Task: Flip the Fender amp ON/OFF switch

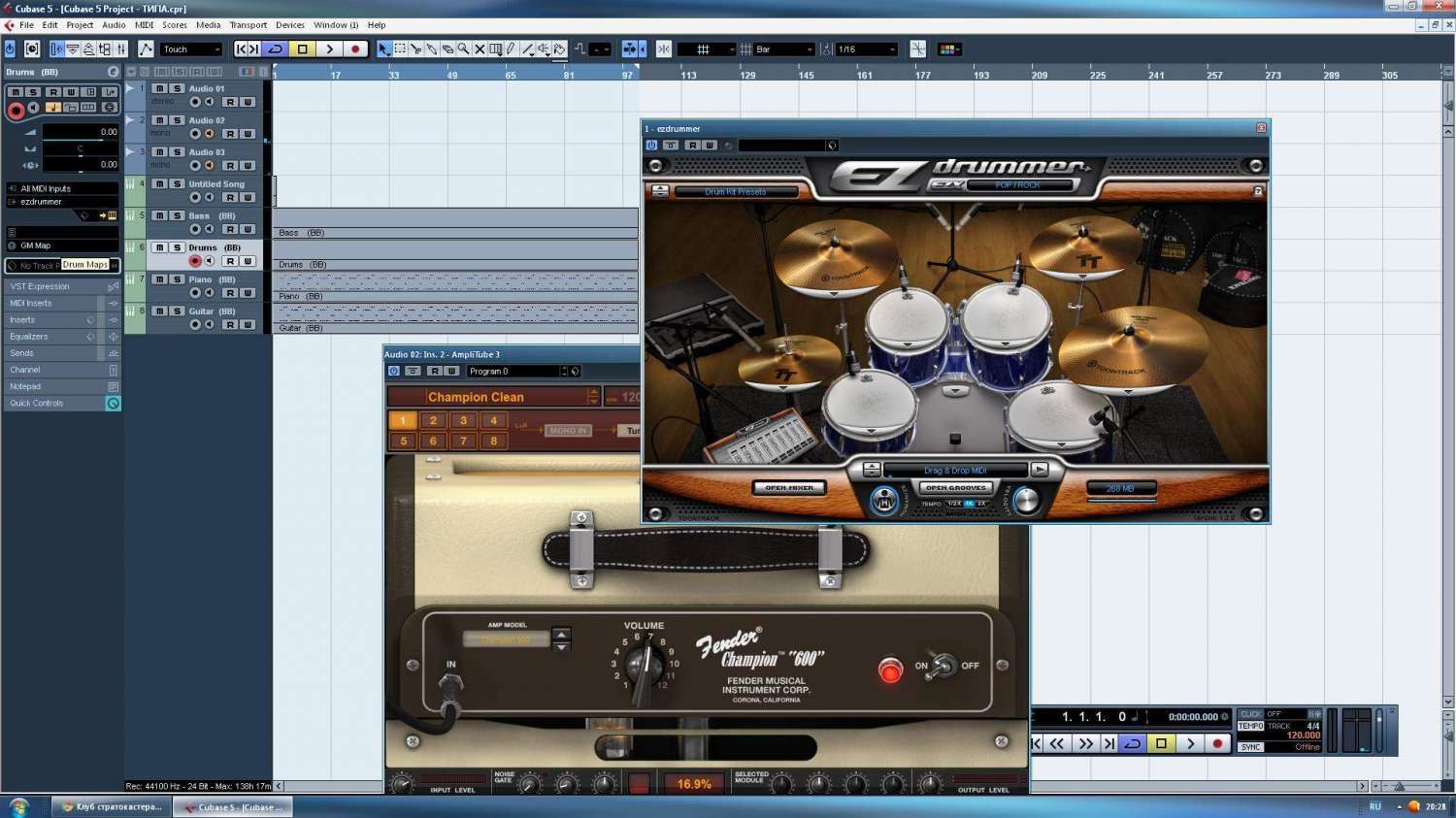Action: point(940,666)
